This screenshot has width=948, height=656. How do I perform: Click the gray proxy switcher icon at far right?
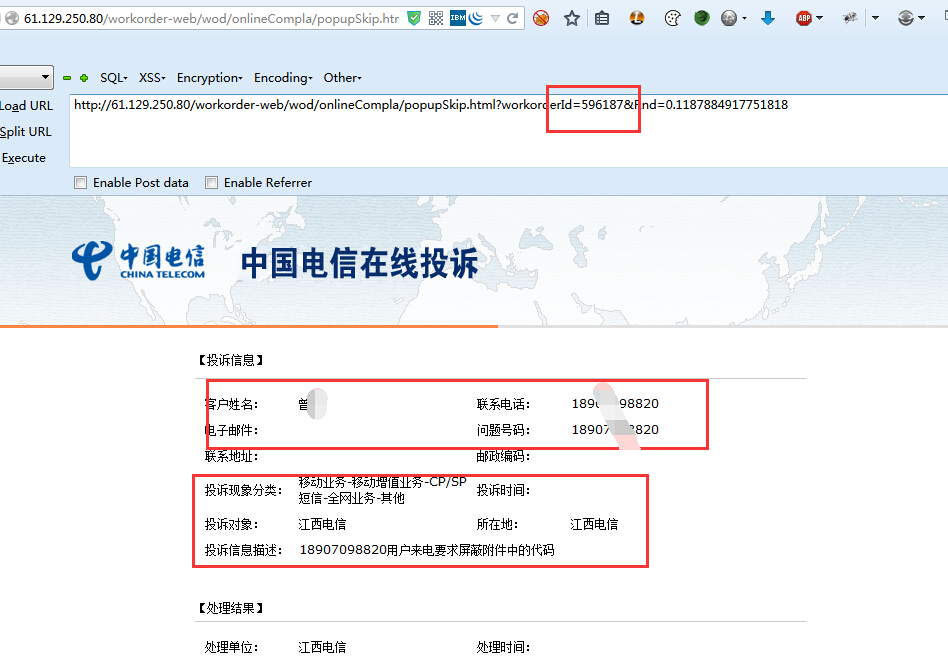[906, 18]
